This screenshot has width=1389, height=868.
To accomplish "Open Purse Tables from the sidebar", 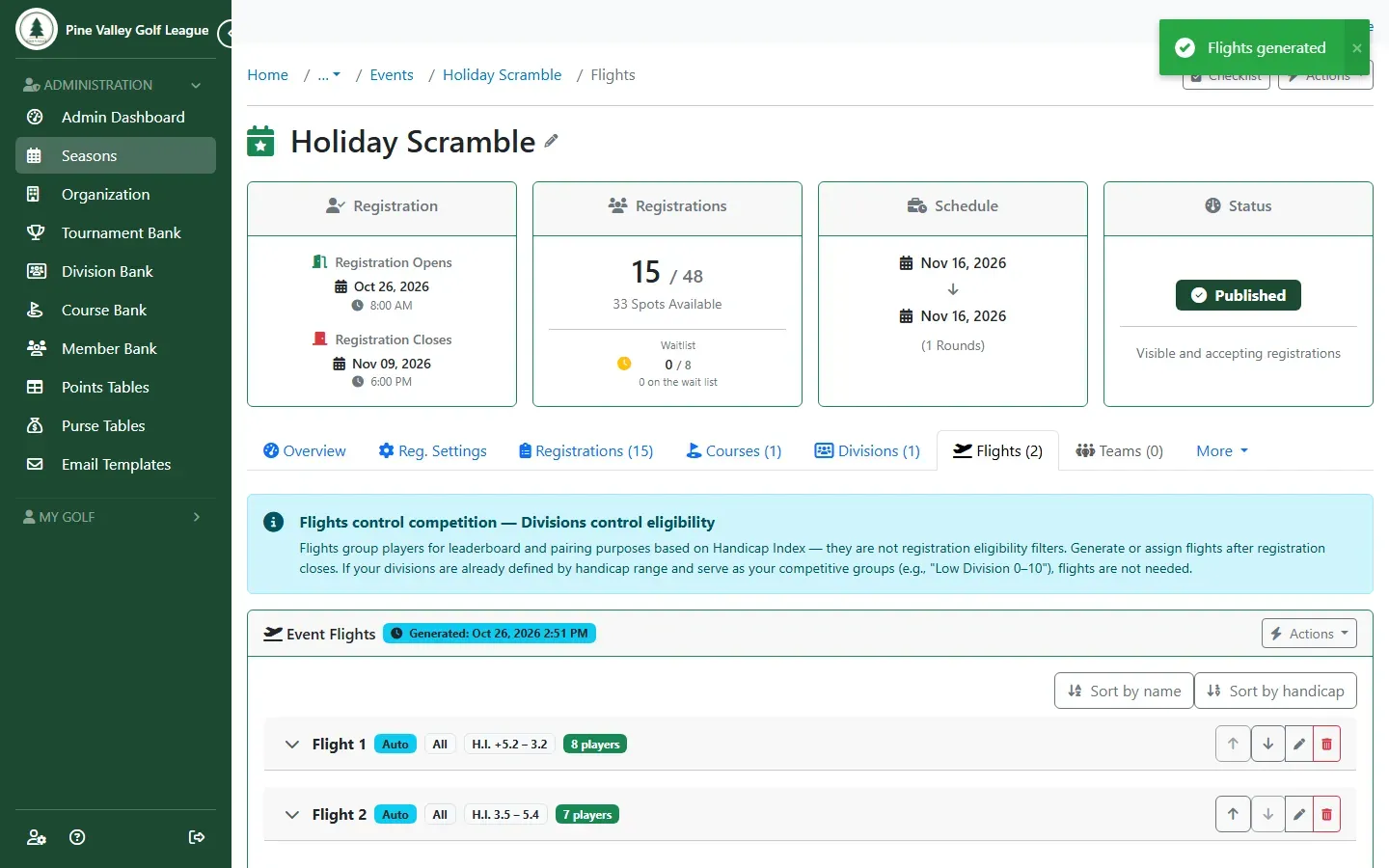I will coord(116,425).
